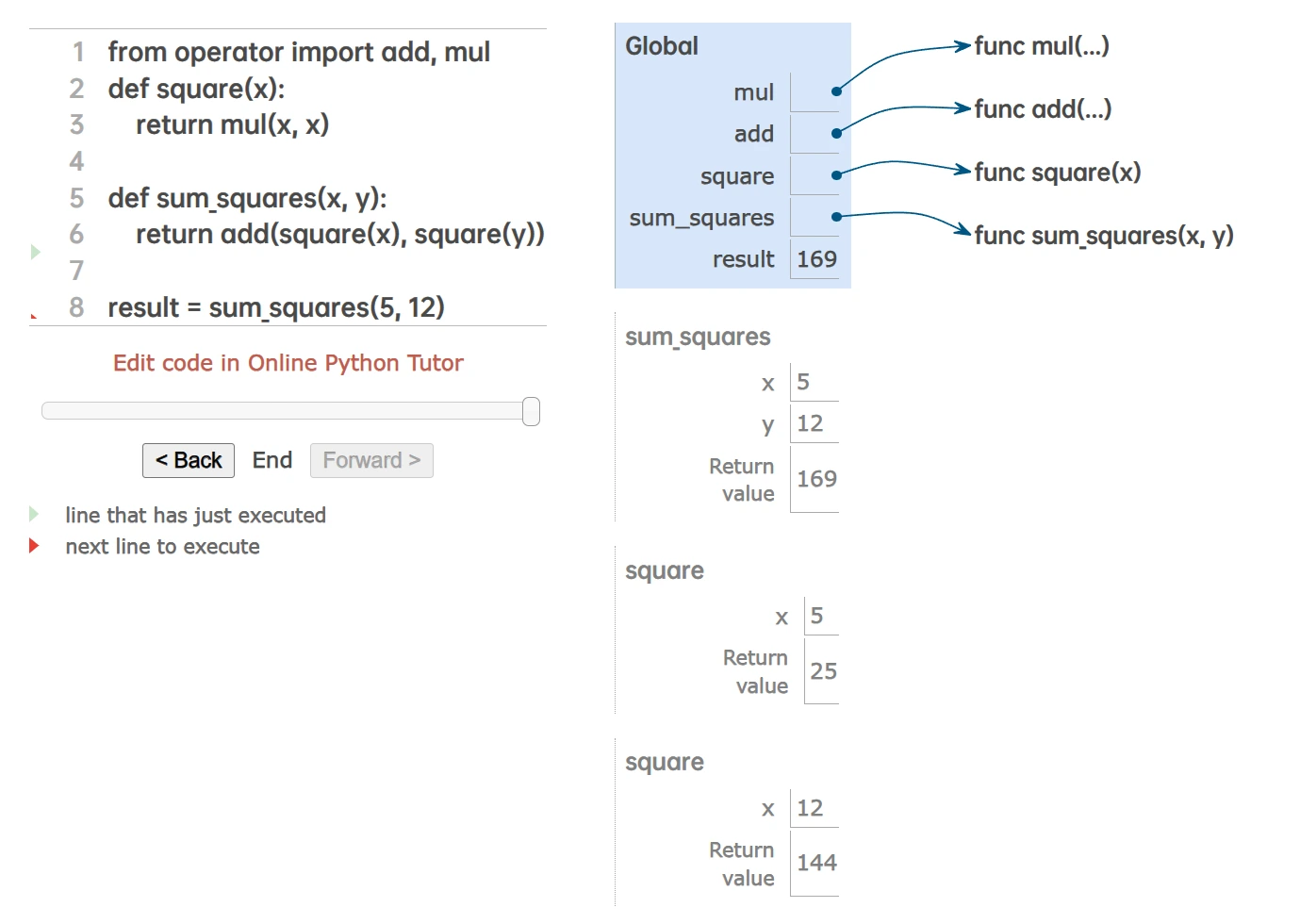Screen dimensions: 1300x924
Task: Click the sum_squares pointer dot in Global frame
Action: point(836,217)
